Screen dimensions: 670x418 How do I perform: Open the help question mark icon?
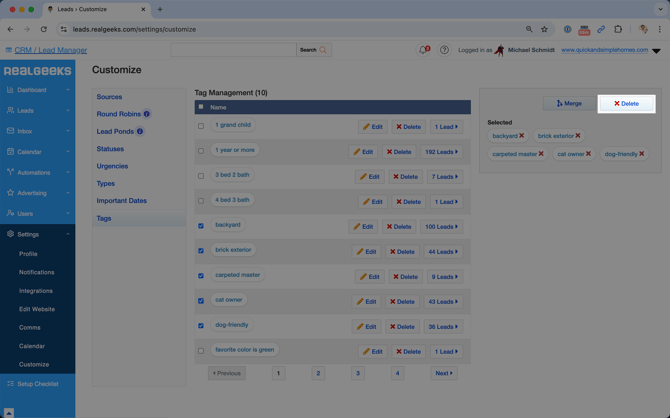tap(444, 50)
